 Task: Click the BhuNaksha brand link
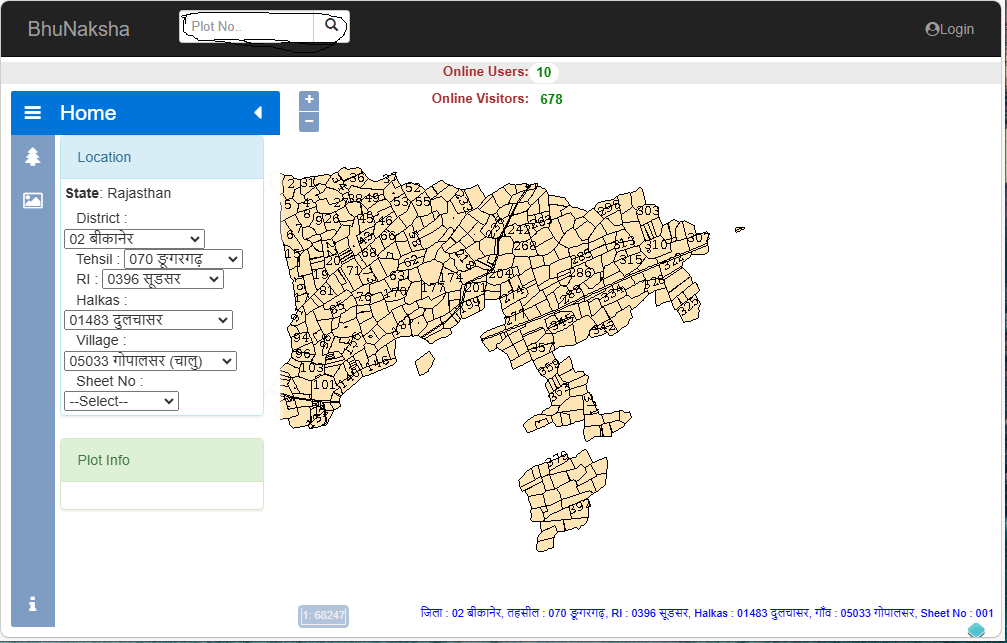[78, 29]
